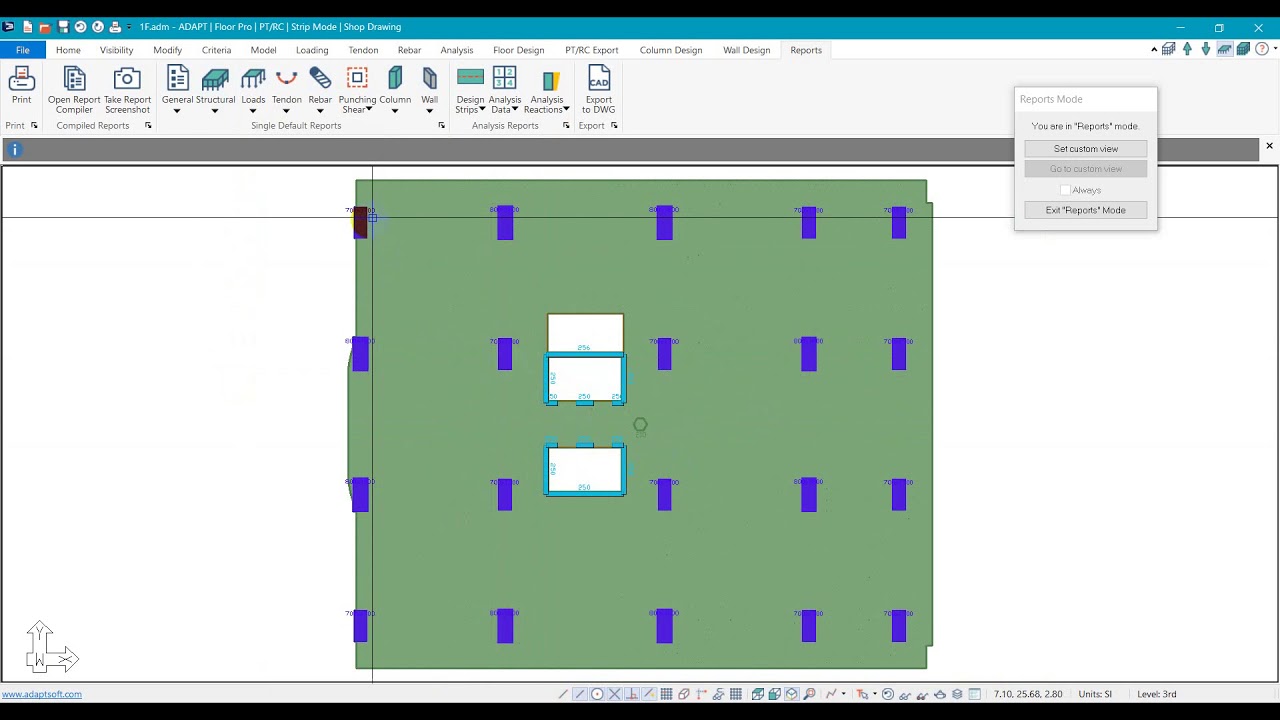Click the Open folder icon in title bar
This screenshot has width=1280, height=720.
point(44,27)
